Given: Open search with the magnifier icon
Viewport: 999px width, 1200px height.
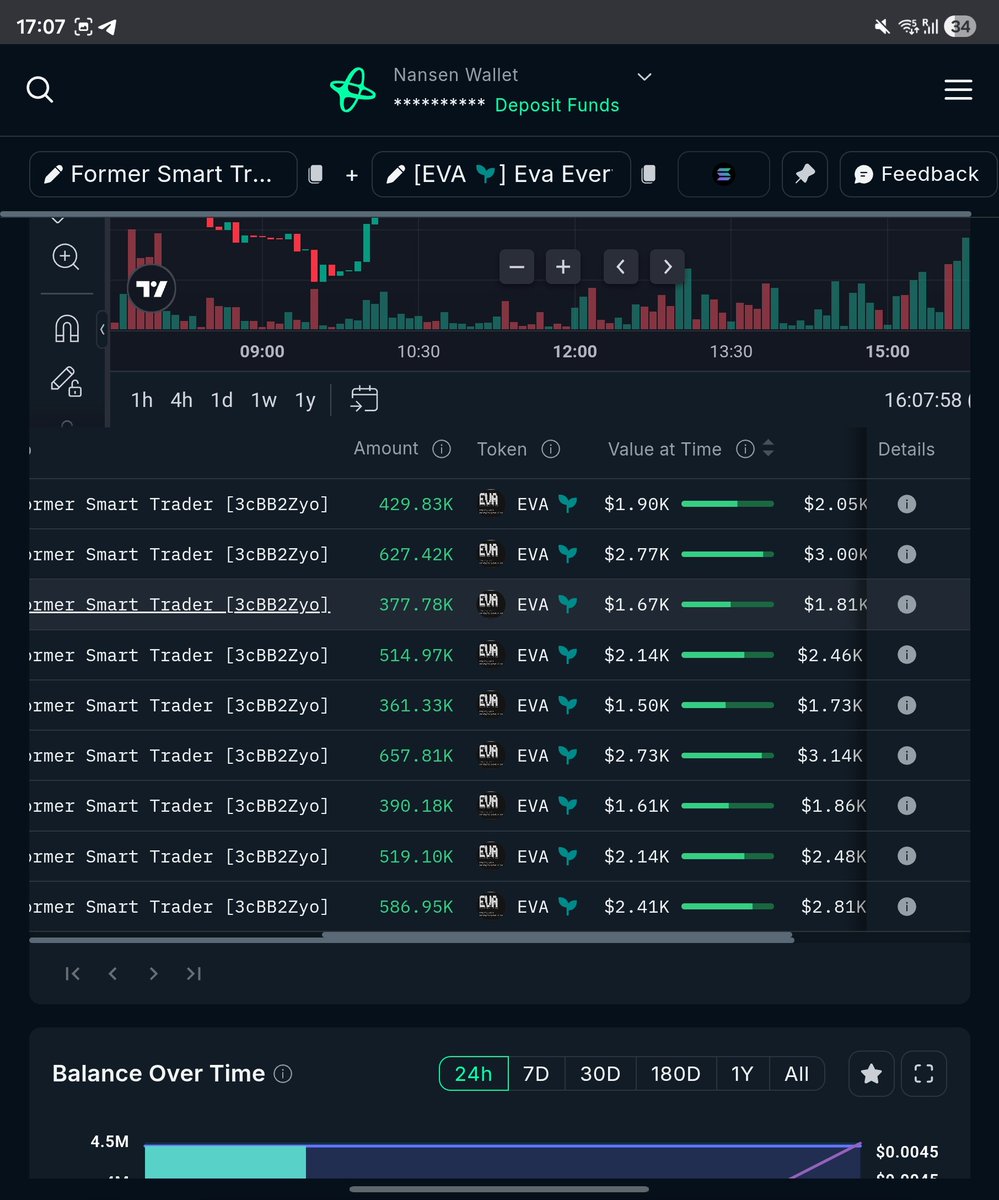Looking at the screenshot, I should 40,89.
